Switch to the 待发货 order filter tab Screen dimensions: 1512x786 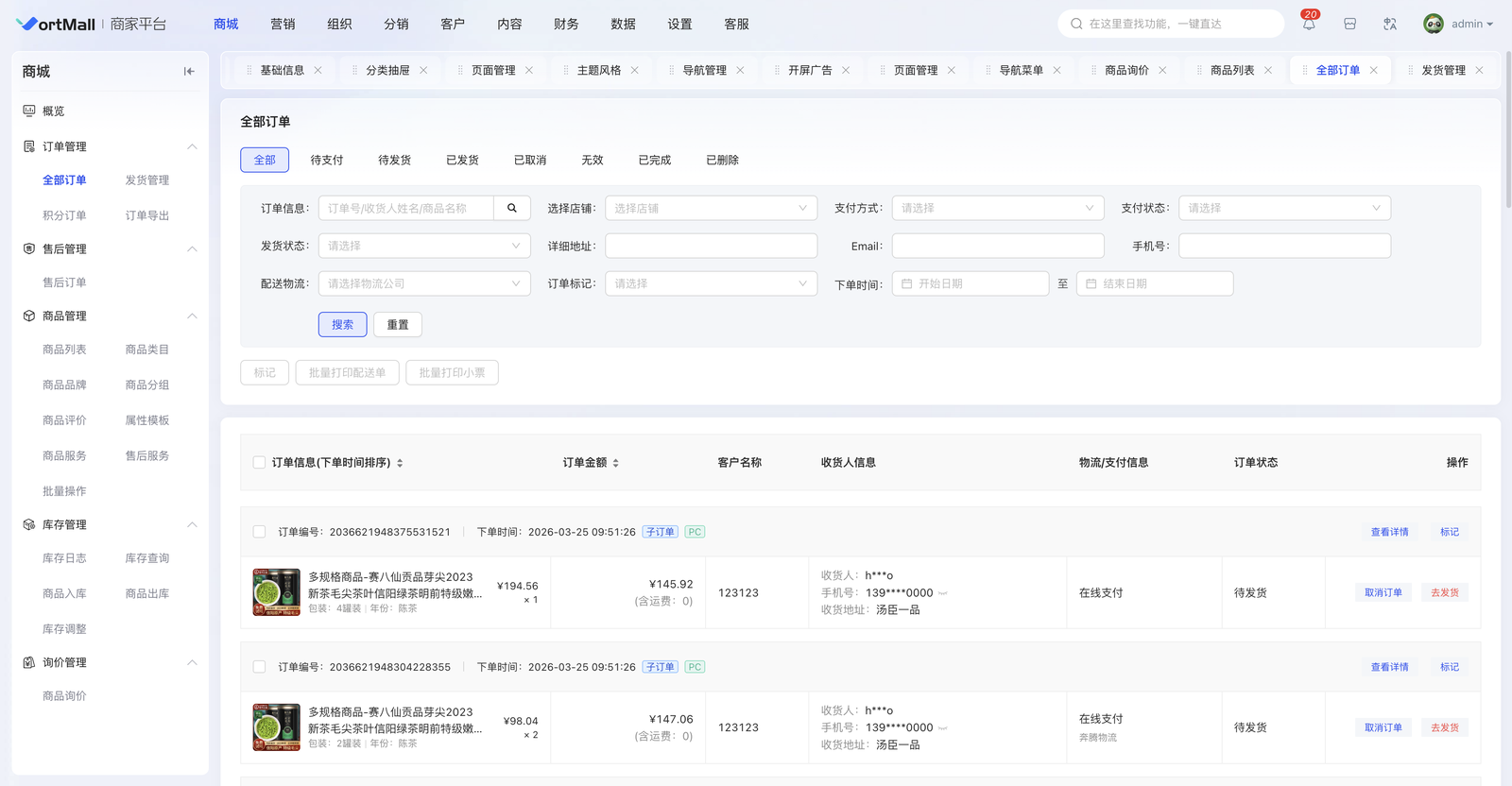pos(394,161)
